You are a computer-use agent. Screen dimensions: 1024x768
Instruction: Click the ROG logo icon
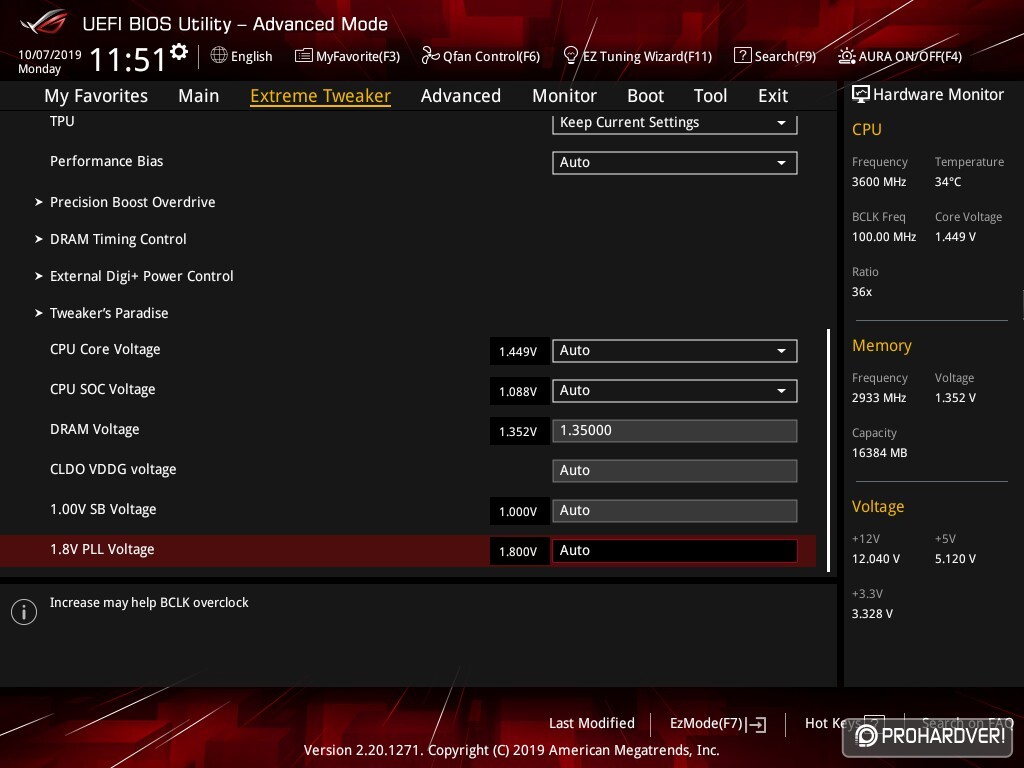44,23
